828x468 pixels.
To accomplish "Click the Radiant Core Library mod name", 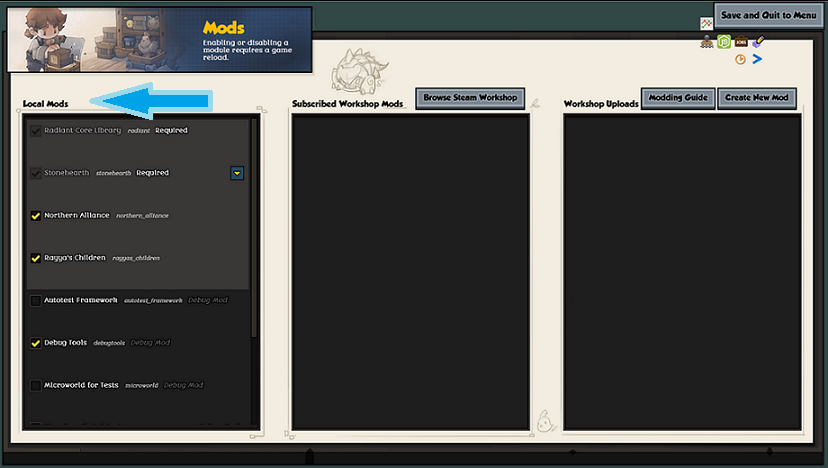I will pyautogui.click(x=82, y=130).
